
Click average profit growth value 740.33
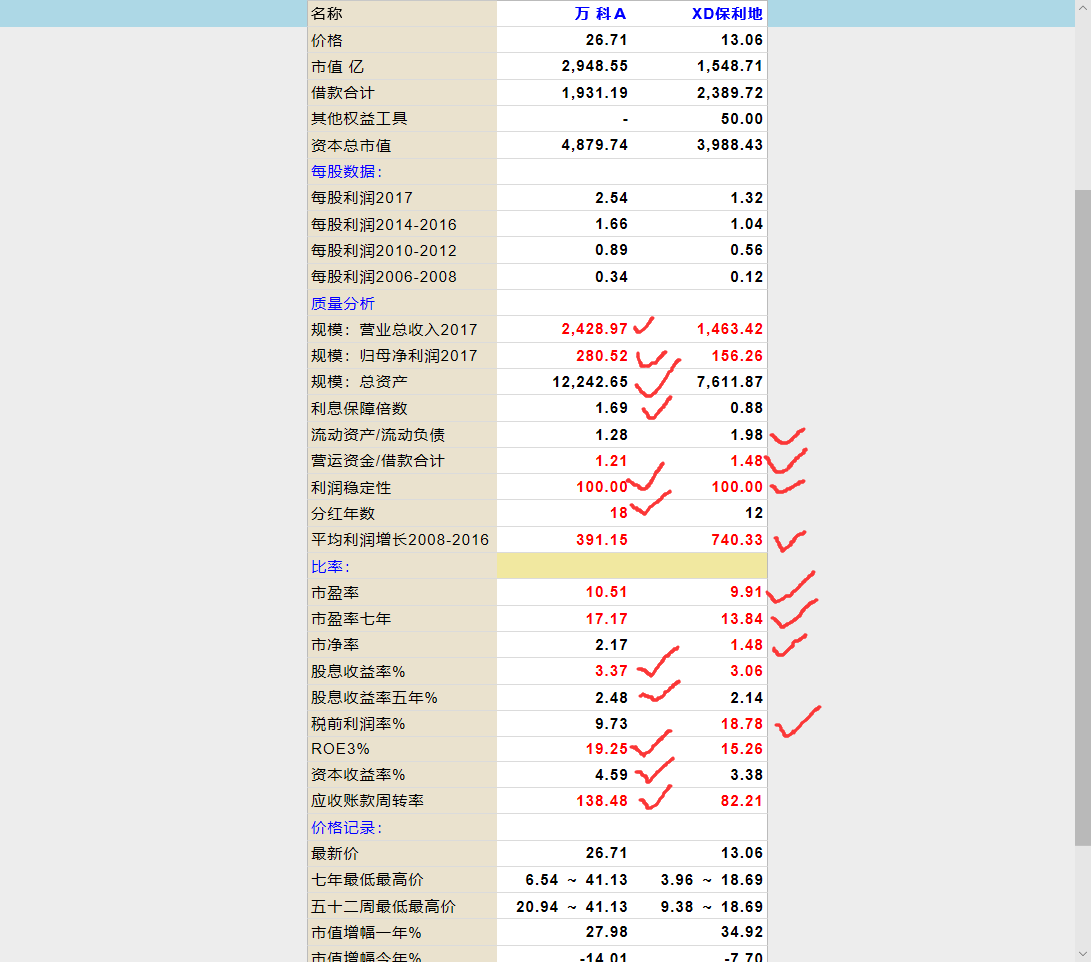pyautogui.click(x=737, y=540)
